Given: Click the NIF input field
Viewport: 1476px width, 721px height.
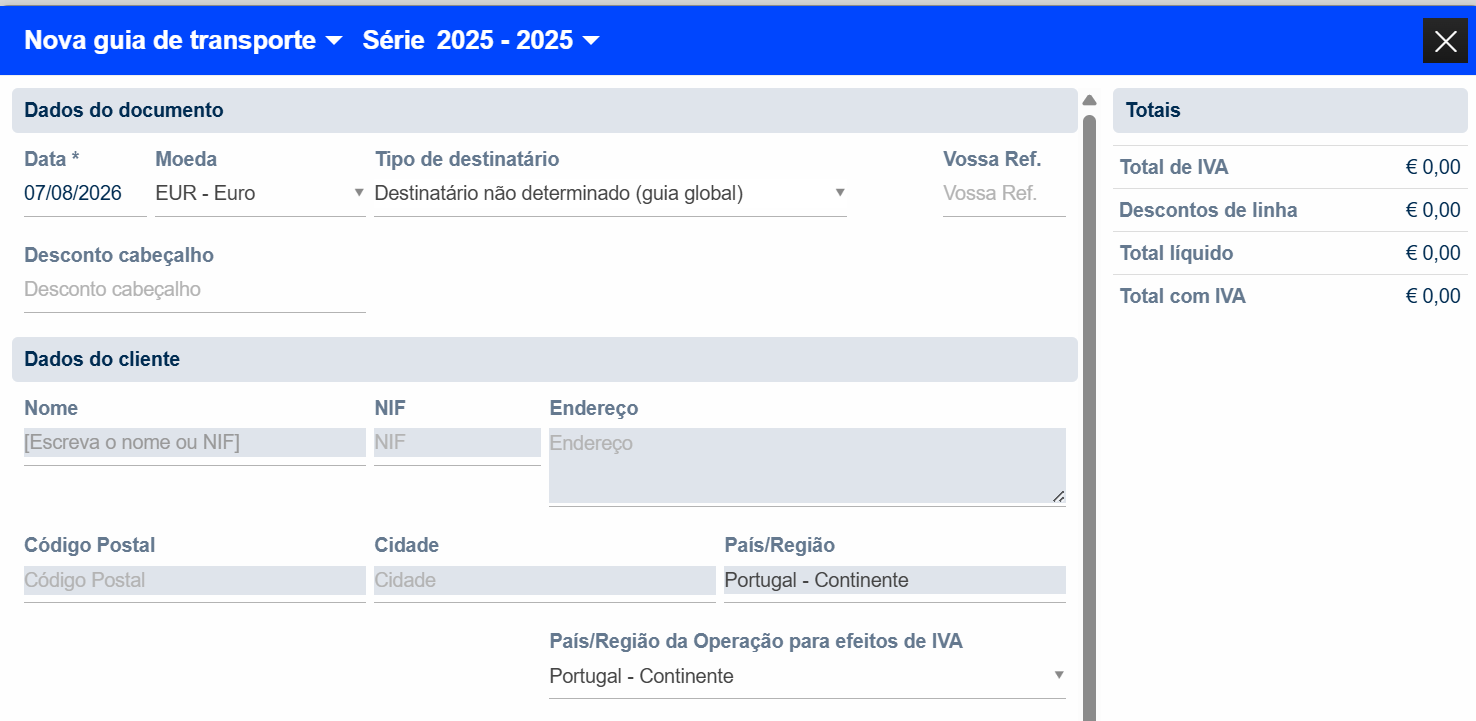Looking at the screenshot, I should point(457,442).
